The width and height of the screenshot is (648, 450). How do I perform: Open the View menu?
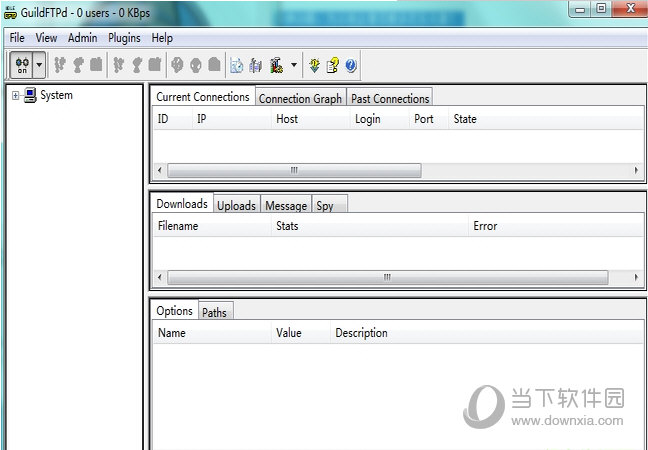click(x=46, y=38)
